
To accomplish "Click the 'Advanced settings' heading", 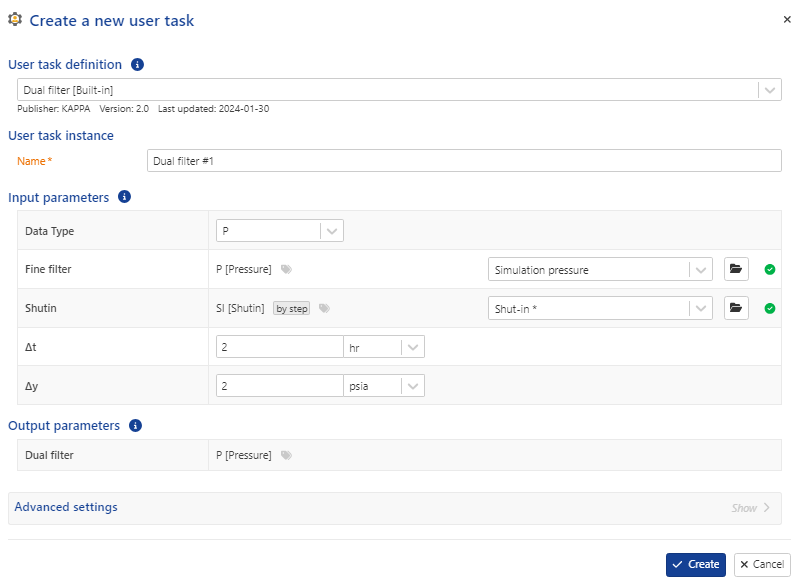I will click(x=66, y=507).
